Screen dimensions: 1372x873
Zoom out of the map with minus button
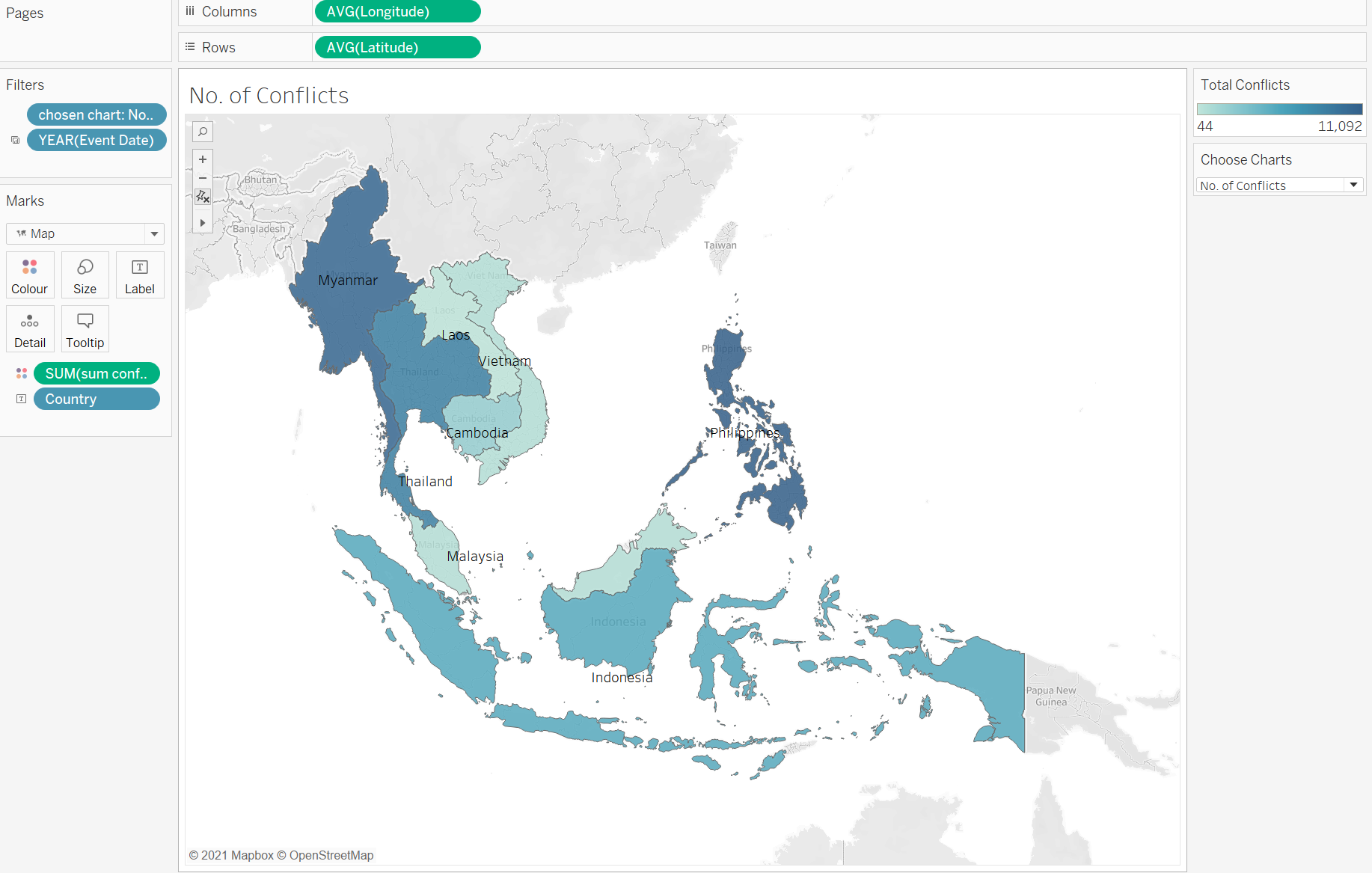pos(203,178)
